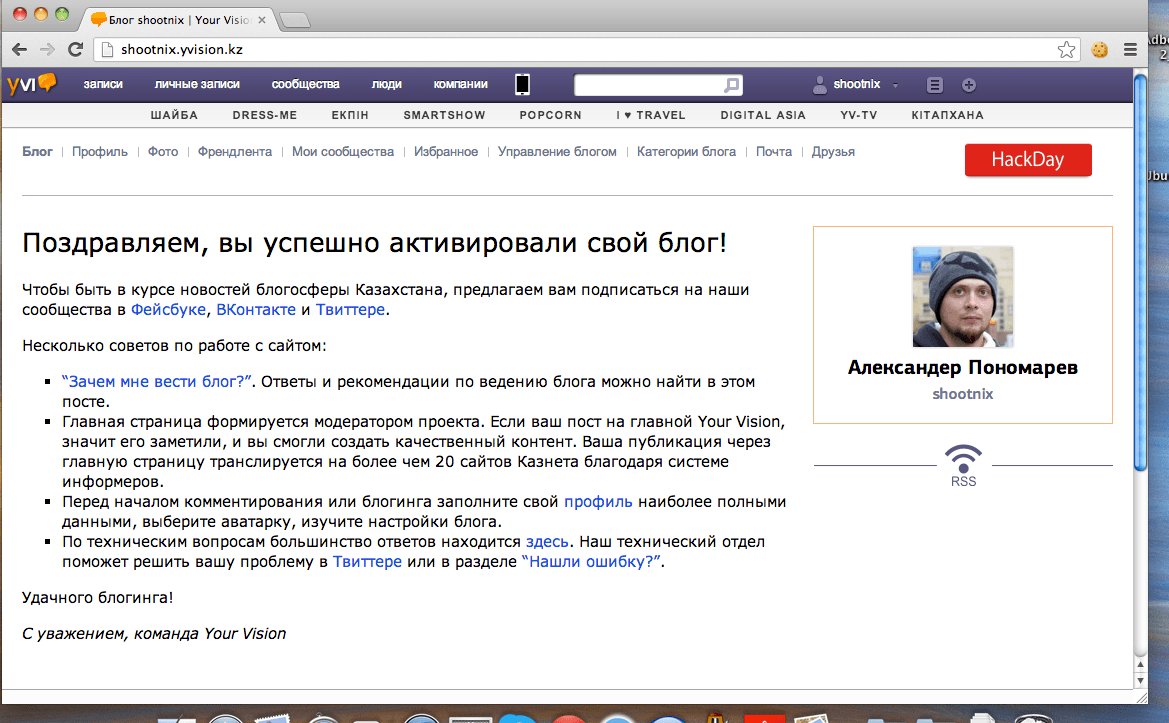Open the Друзья tab
The image size is (1169, 723).
[x=833, y=151]
